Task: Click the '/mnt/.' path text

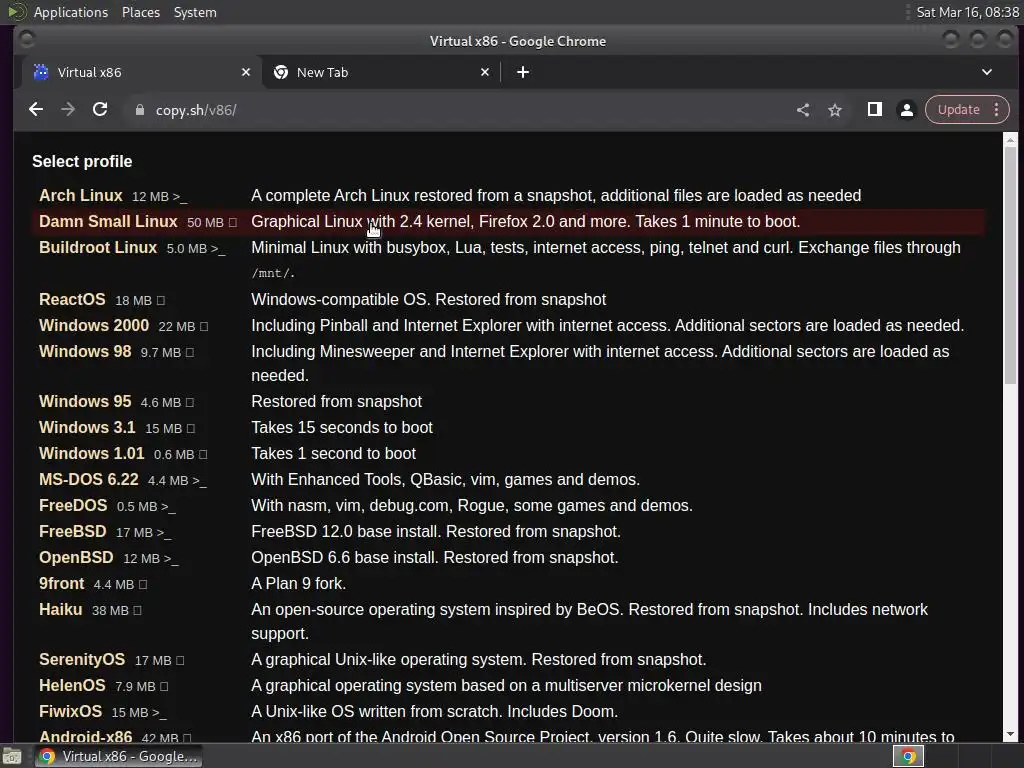Action: [x=273, y=273]
